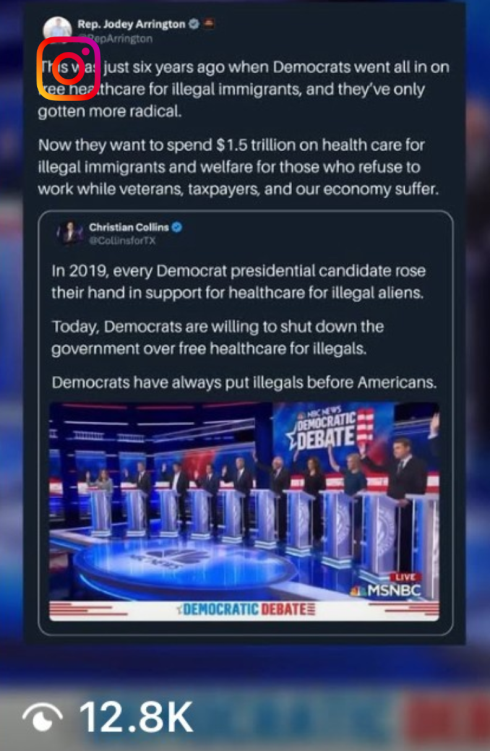Click 'Democrats have always put illegals' line
Screen dimensions: 490x751
[244, 383]
